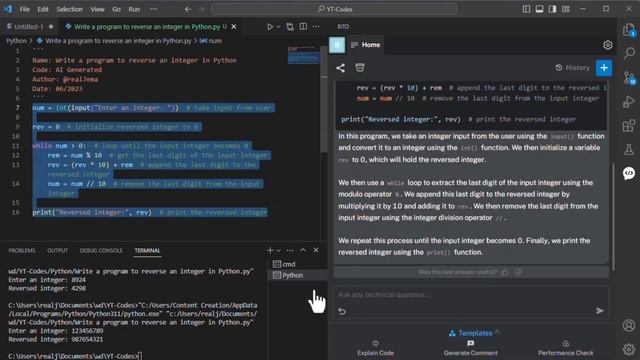This screenshot has height=360, width=640.
Task: Close the reverse integer Python.py tab
Action: [234, 27]
